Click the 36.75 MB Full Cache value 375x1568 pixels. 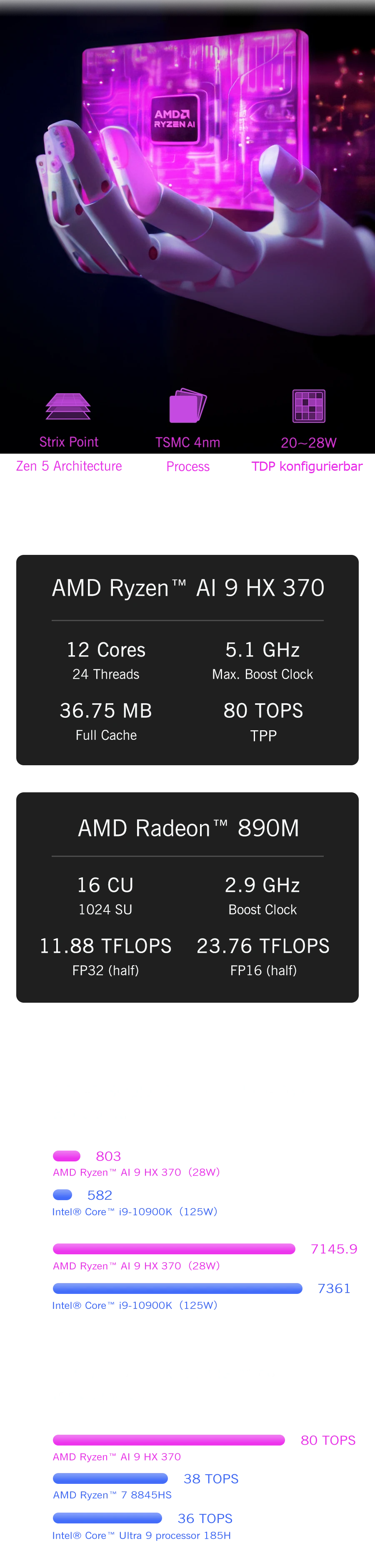click(x=106, y=711)
